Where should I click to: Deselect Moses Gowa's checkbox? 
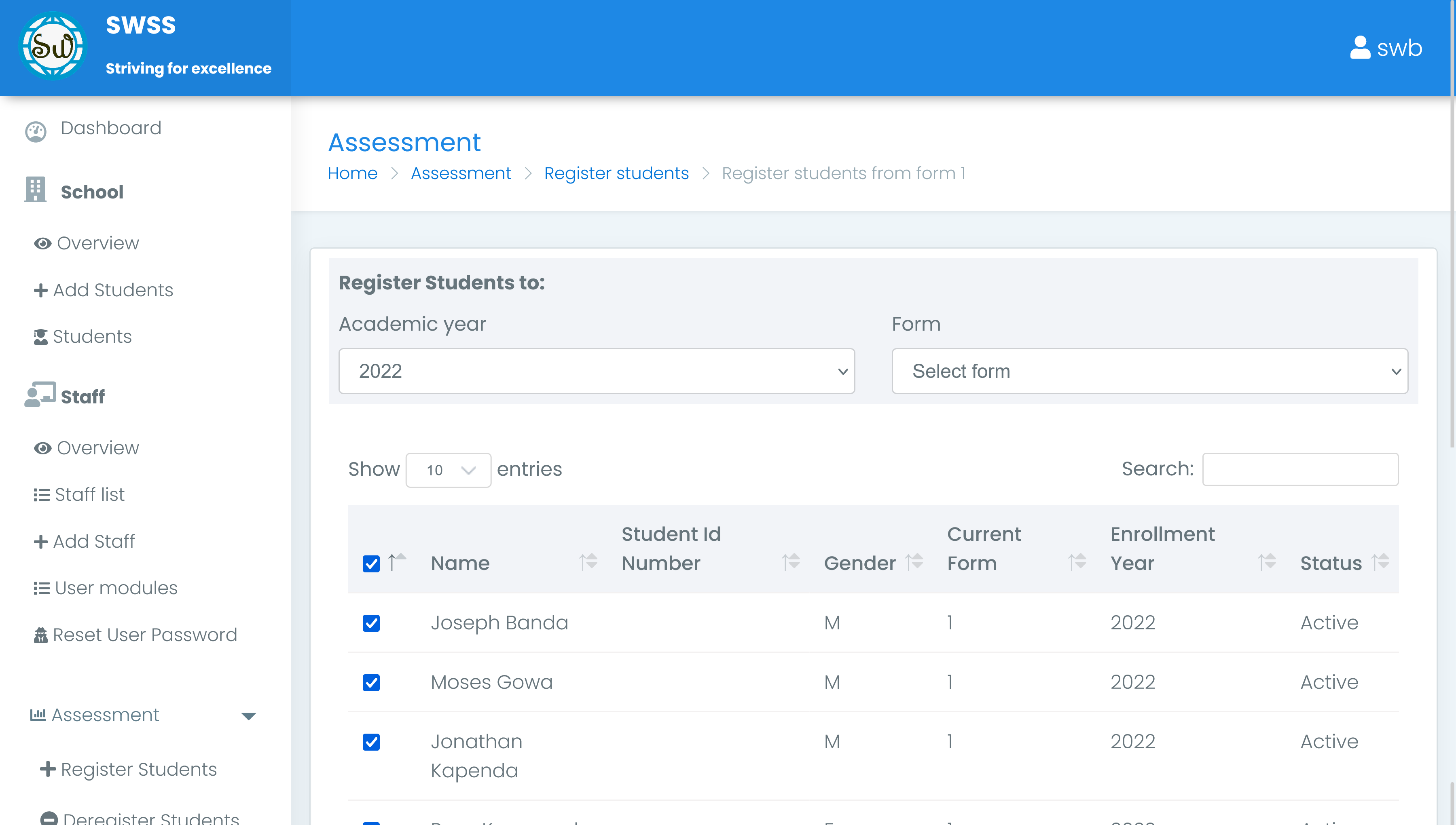click(x=371, y=683)
